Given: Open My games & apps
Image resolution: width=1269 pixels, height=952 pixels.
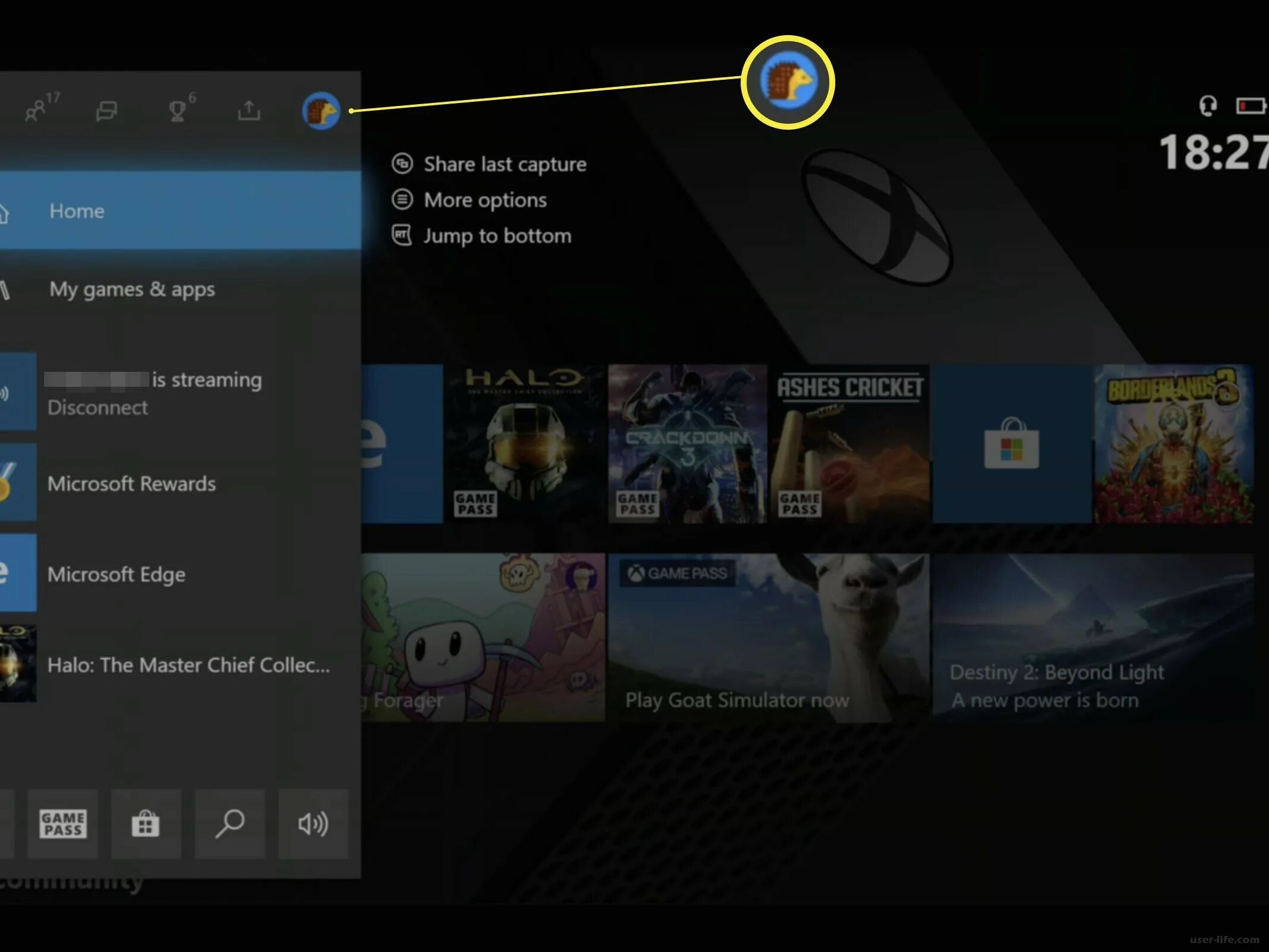Looking at the screenshot, I should [x=132, y=289].
